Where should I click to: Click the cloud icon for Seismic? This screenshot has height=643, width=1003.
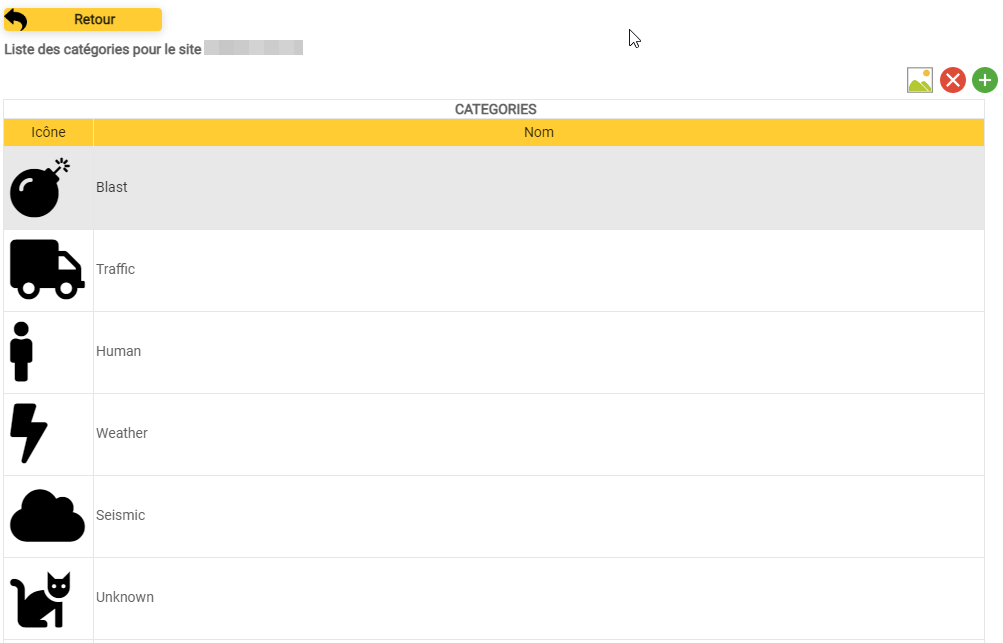pos(47,516)
